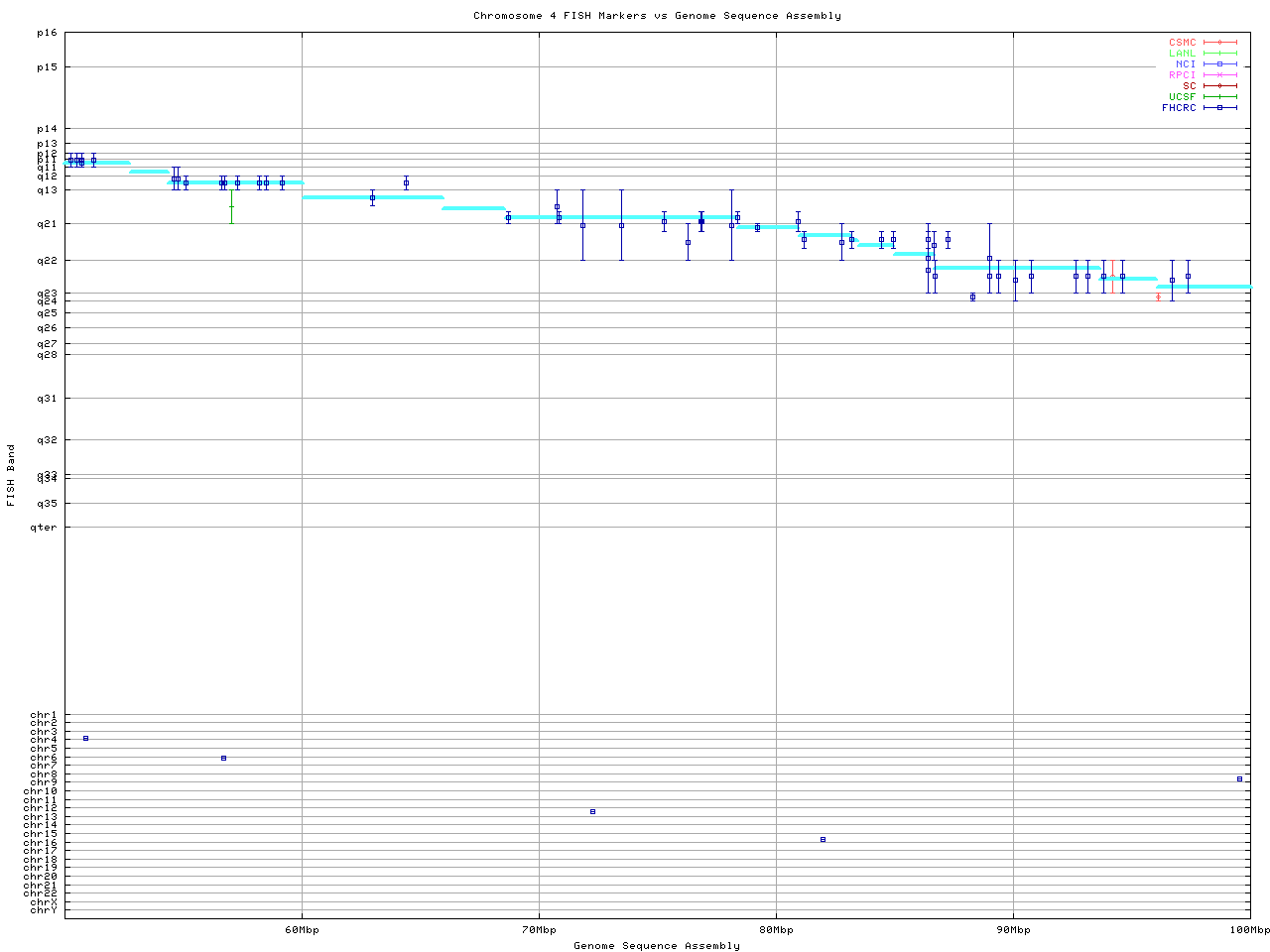Click the LANL legend line sample
The height and width of the screenshot is (952, 1270).
tap(1219, 54)
